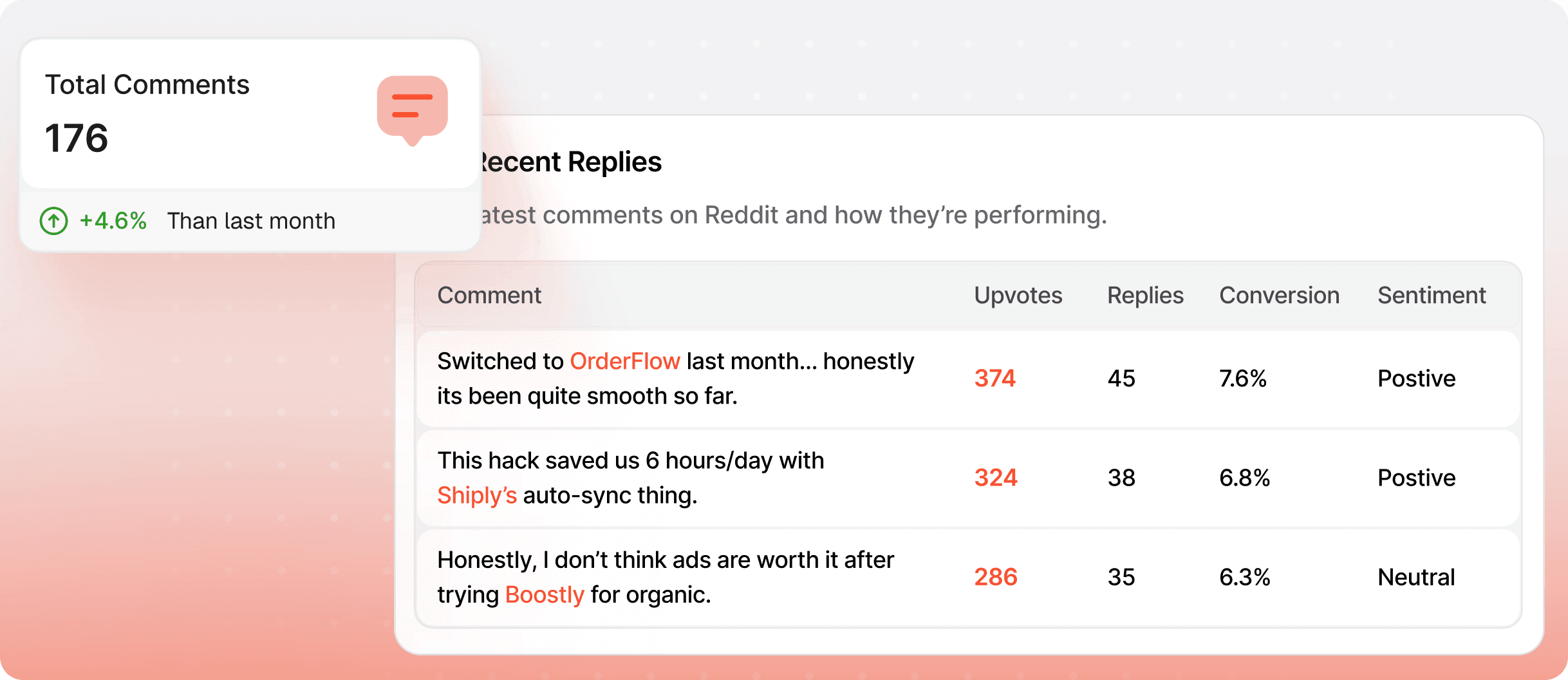Sort by the Replies column header
The image size is (1568, 680).
[x=1144, y=295]
